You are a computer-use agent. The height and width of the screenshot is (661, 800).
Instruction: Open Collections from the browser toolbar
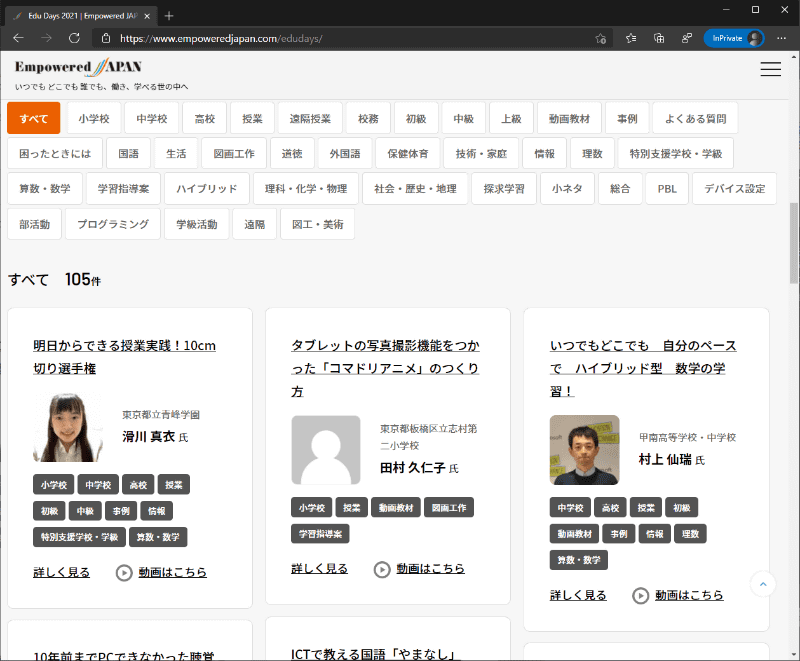coord(658,38)
